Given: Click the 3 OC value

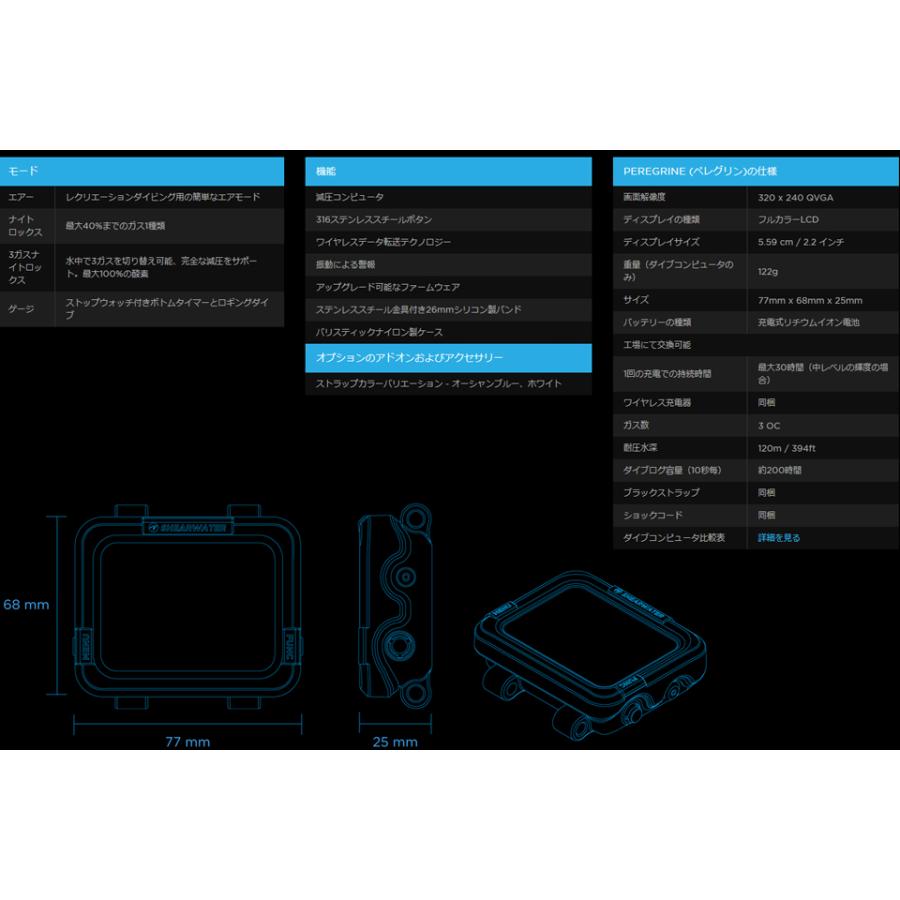Looking at the screenshot, I should click(769, 425).
